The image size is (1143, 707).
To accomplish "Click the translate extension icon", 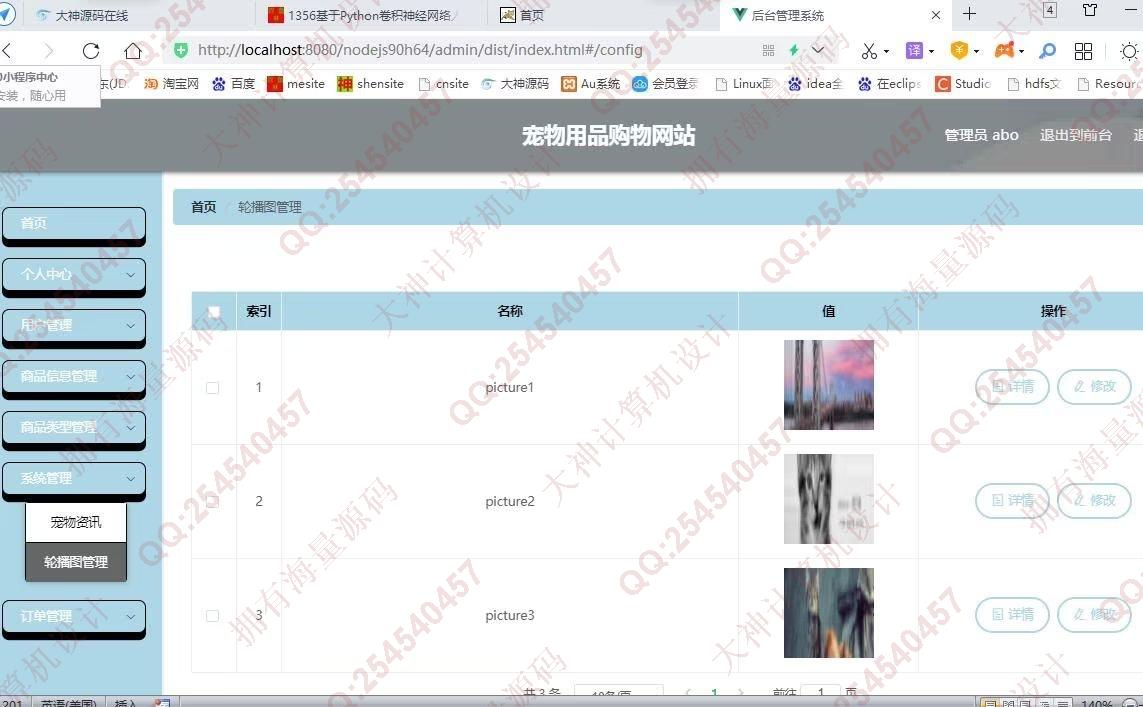I will [914, 50].
